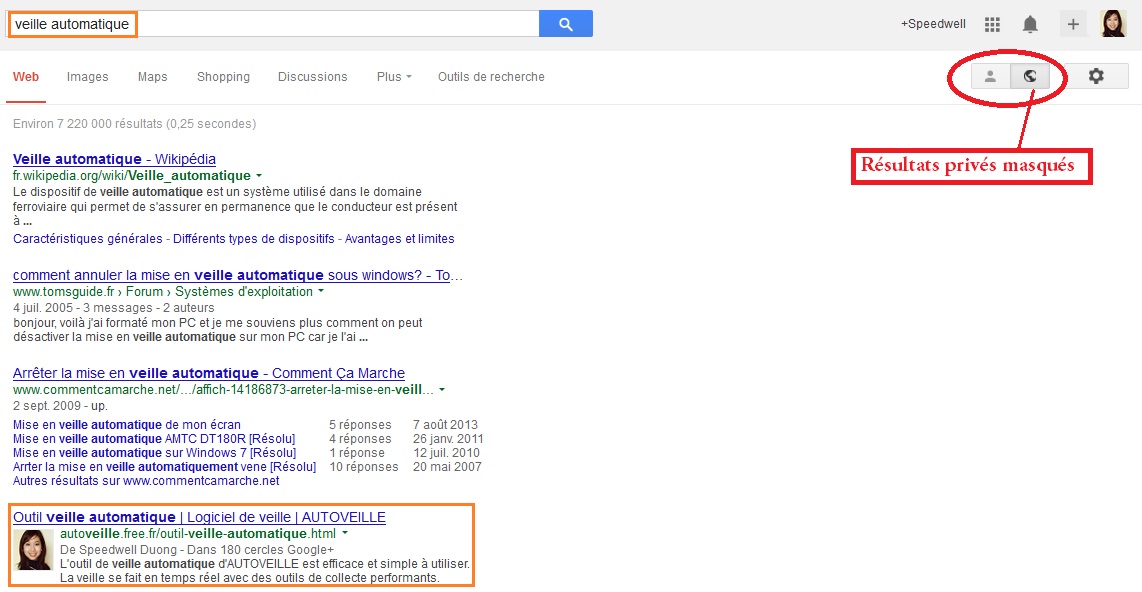Click the +Speedwell profile link
The height and width of the screenshot is (592, 1142).
(x=933, y=25)
